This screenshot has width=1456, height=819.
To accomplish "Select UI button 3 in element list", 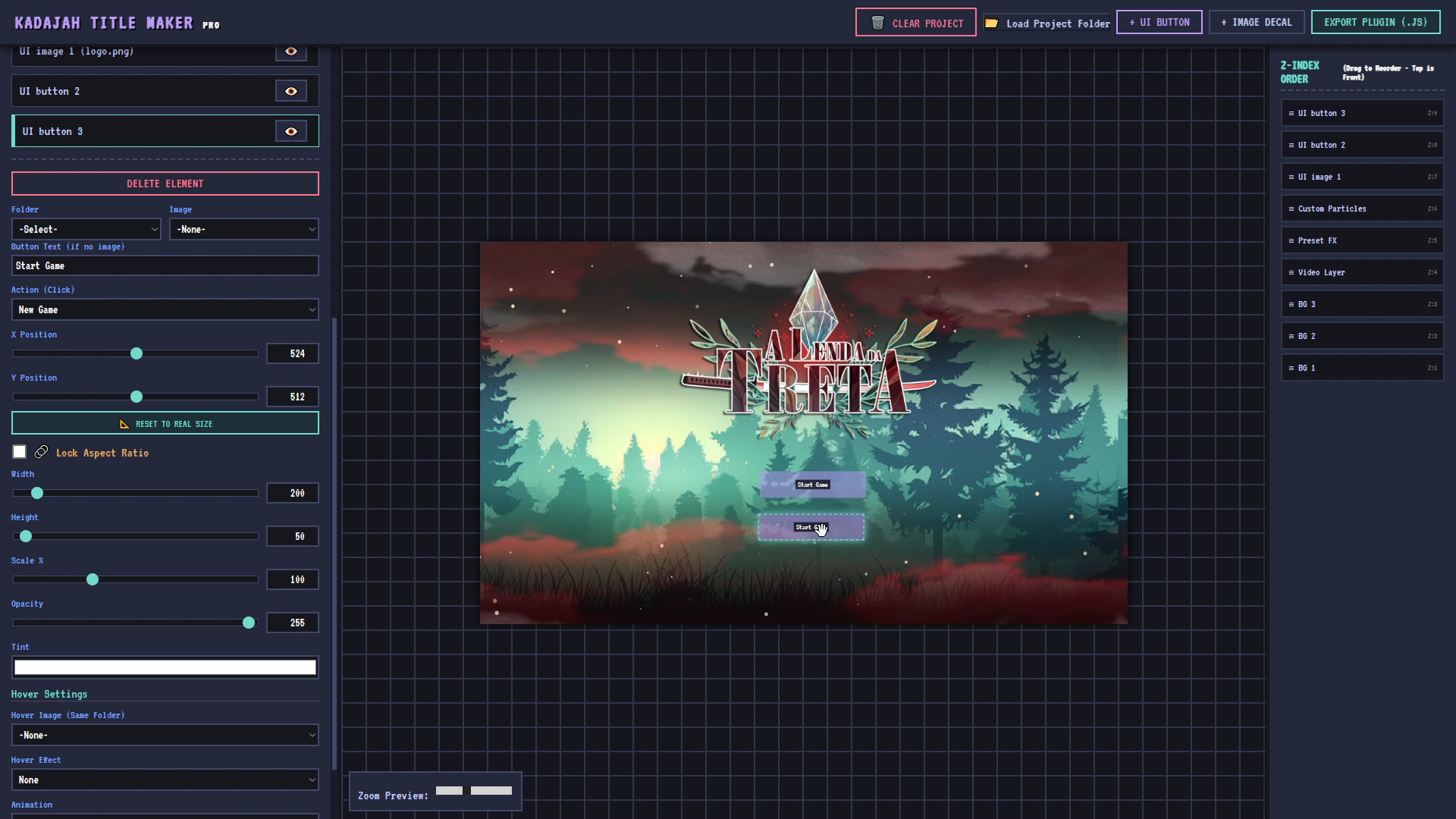I will click(165, 131).
